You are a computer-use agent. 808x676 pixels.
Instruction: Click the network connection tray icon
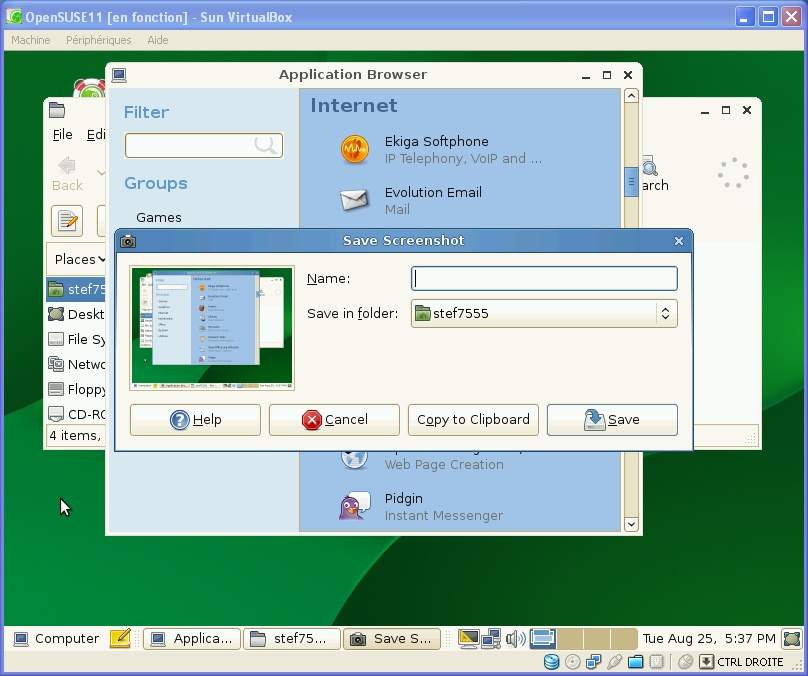491,639
